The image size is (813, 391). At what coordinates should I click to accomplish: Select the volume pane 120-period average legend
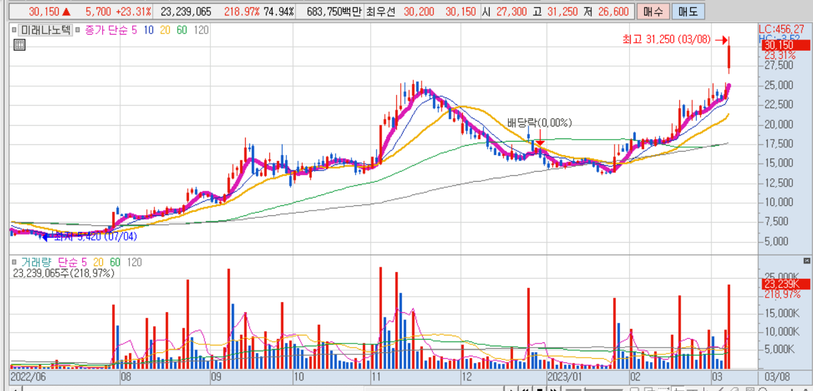point(135,263)
